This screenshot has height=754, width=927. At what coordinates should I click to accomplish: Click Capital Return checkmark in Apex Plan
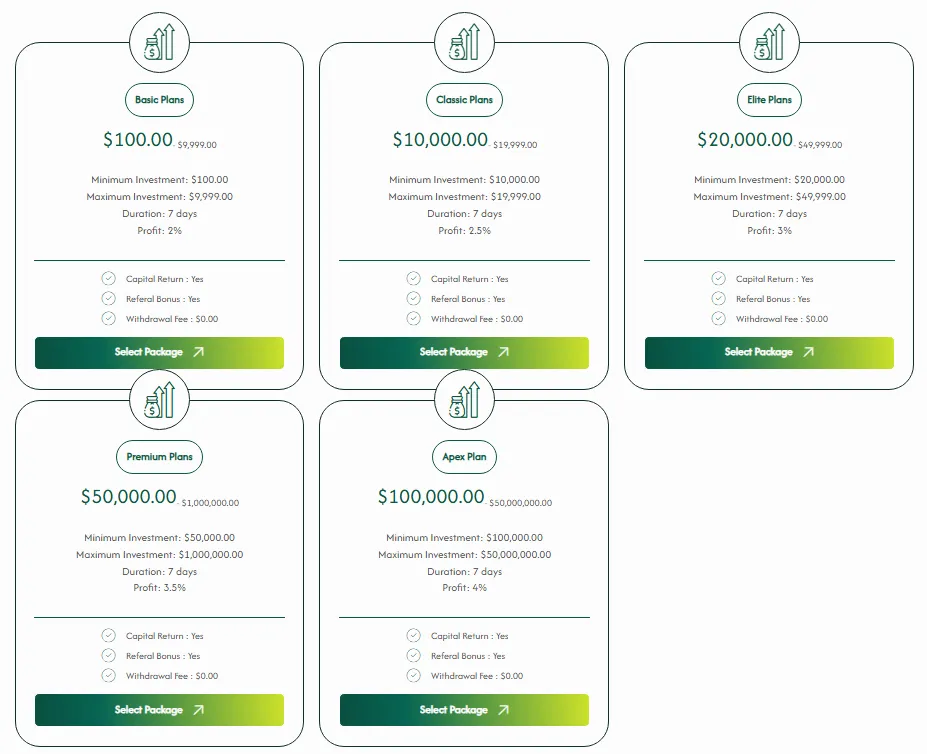(x=413, y=636)
